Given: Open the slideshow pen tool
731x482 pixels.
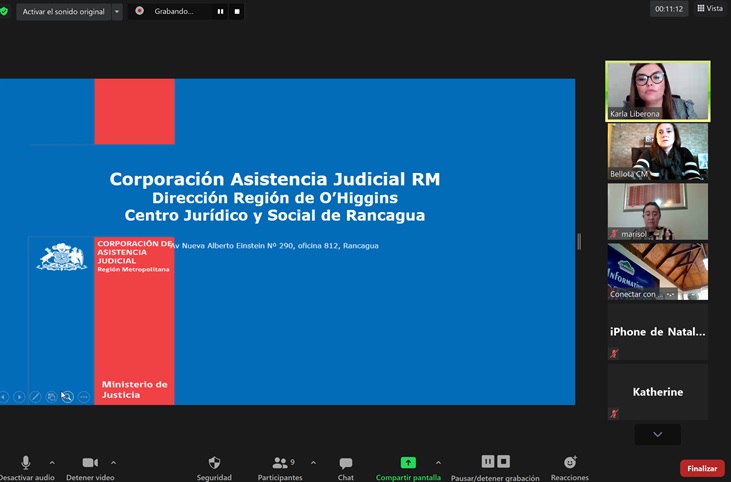Looking at the screenshot, I should pyautogui.click(x=35, y=397).
